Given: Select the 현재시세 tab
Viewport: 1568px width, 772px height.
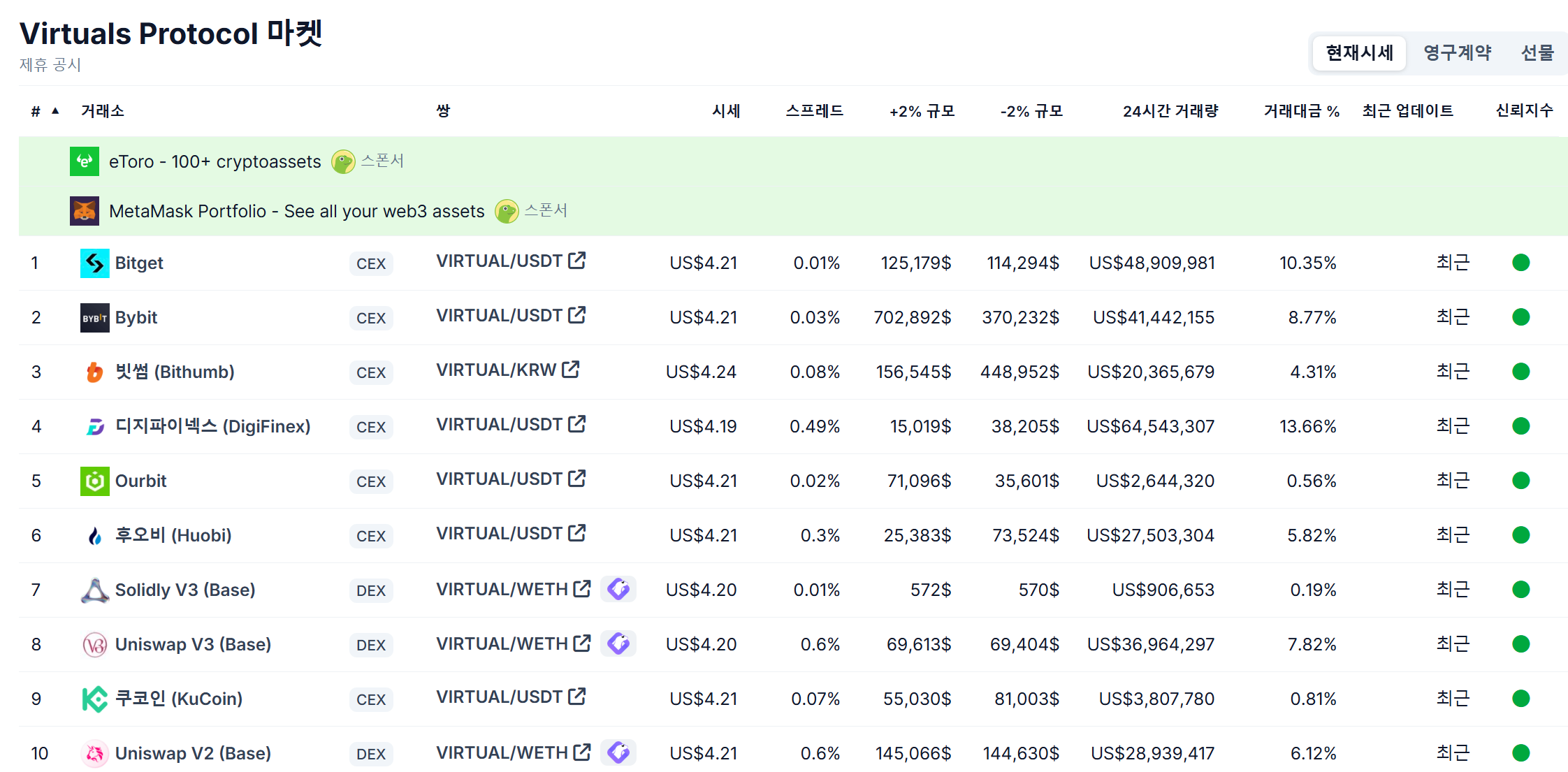Looking at the screenshot, I should point(1359,53).
